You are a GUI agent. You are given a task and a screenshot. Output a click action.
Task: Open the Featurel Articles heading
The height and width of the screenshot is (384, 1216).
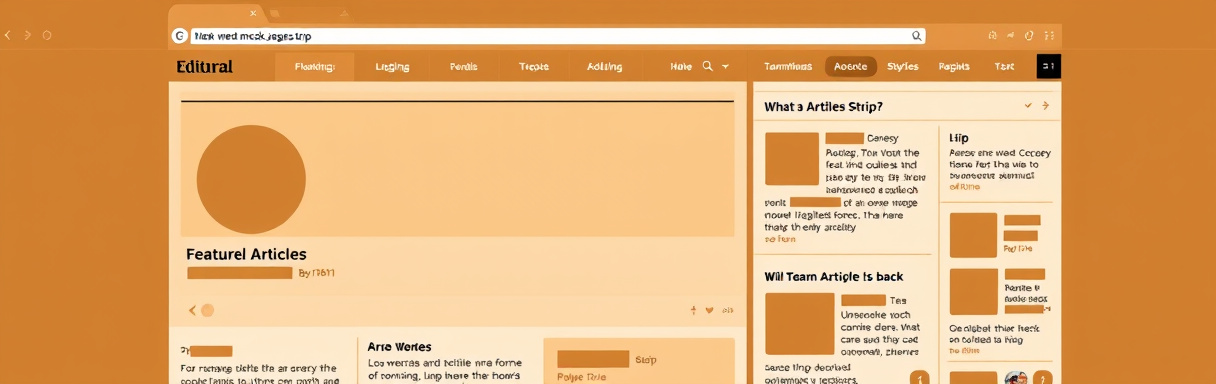(x=246, y=254)
